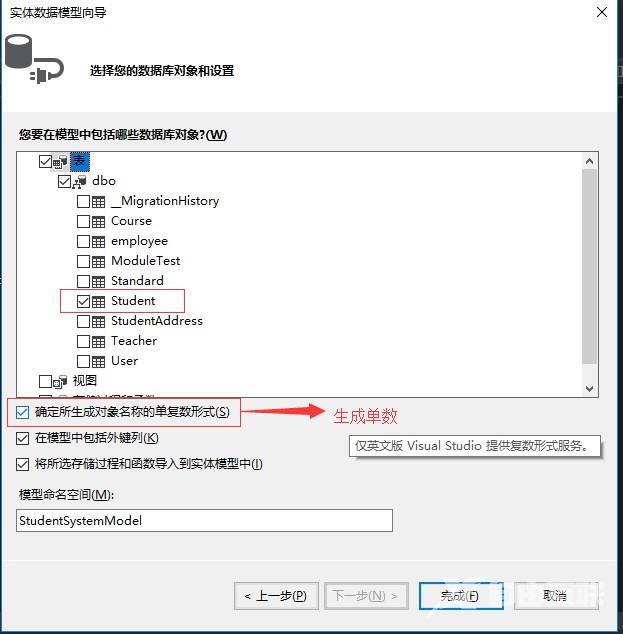Uncheck the Student table checkbox

83,301
